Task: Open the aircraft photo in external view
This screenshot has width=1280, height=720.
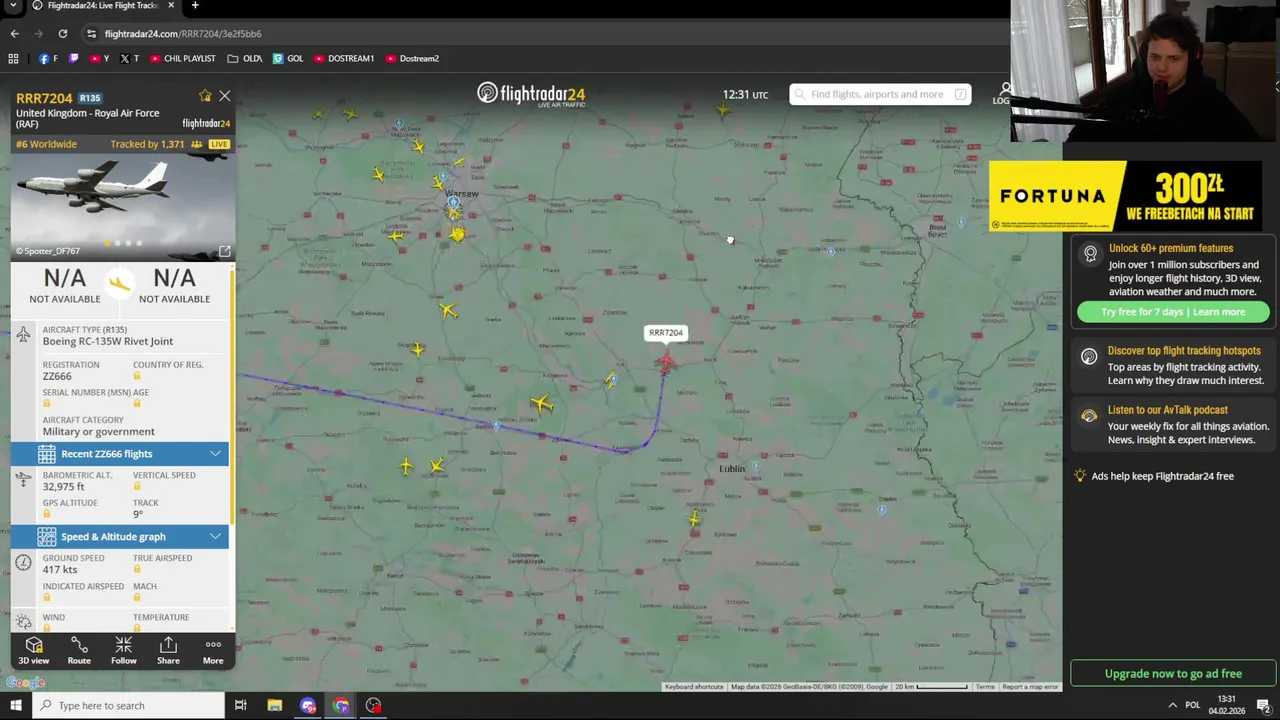Action: (224, 251)
